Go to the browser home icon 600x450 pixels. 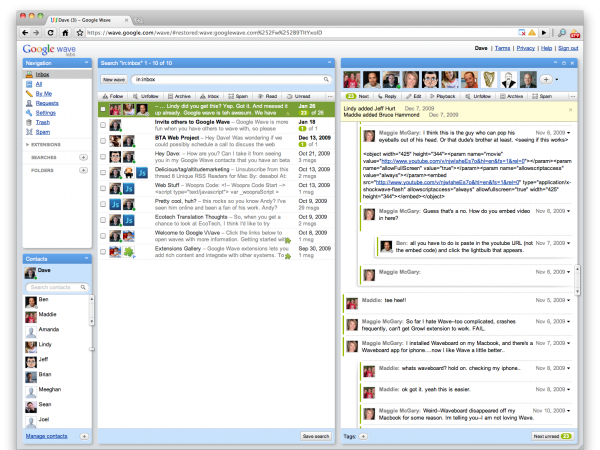tap(65, 33)
